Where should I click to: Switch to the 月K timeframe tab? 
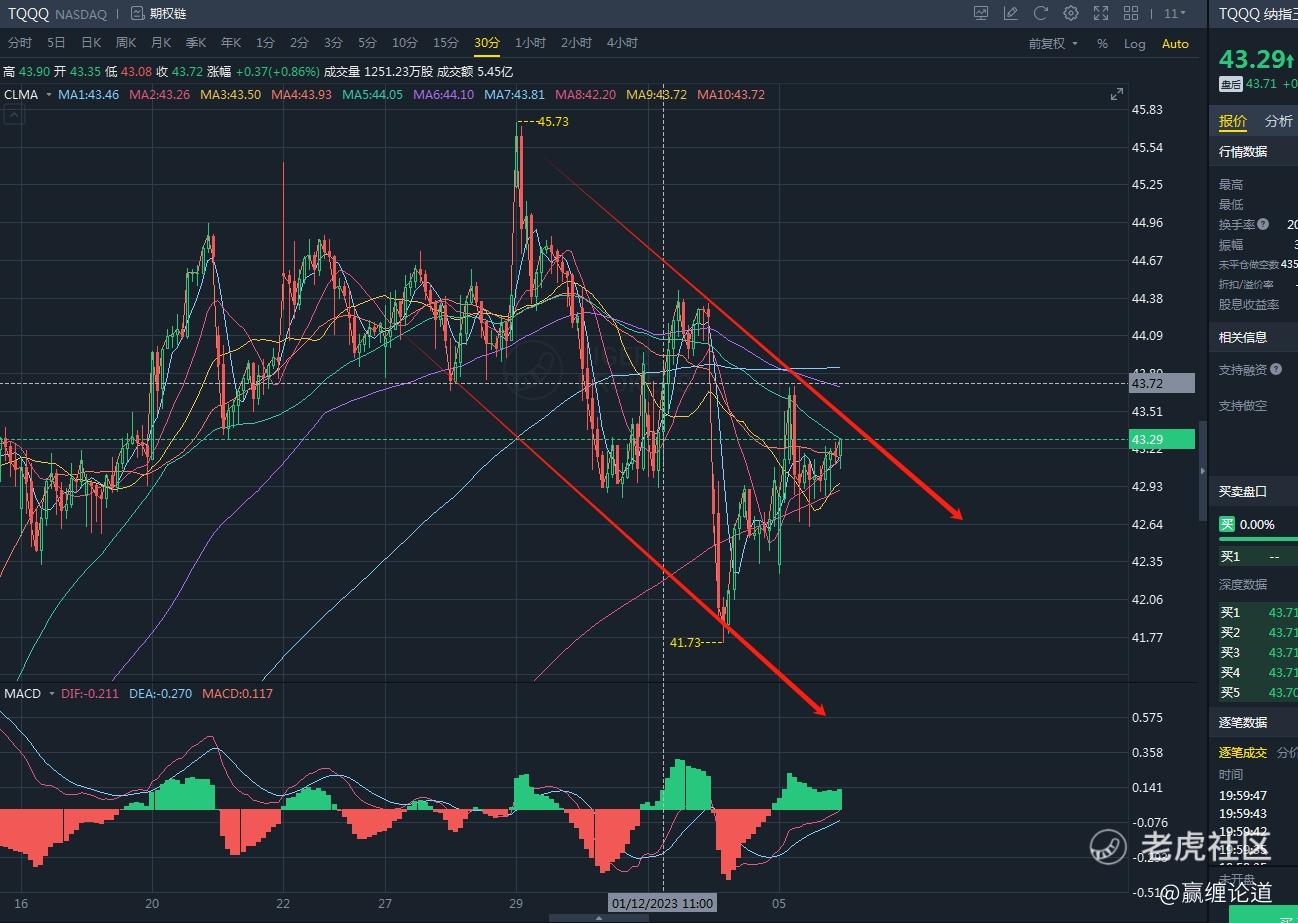point(161,43)
